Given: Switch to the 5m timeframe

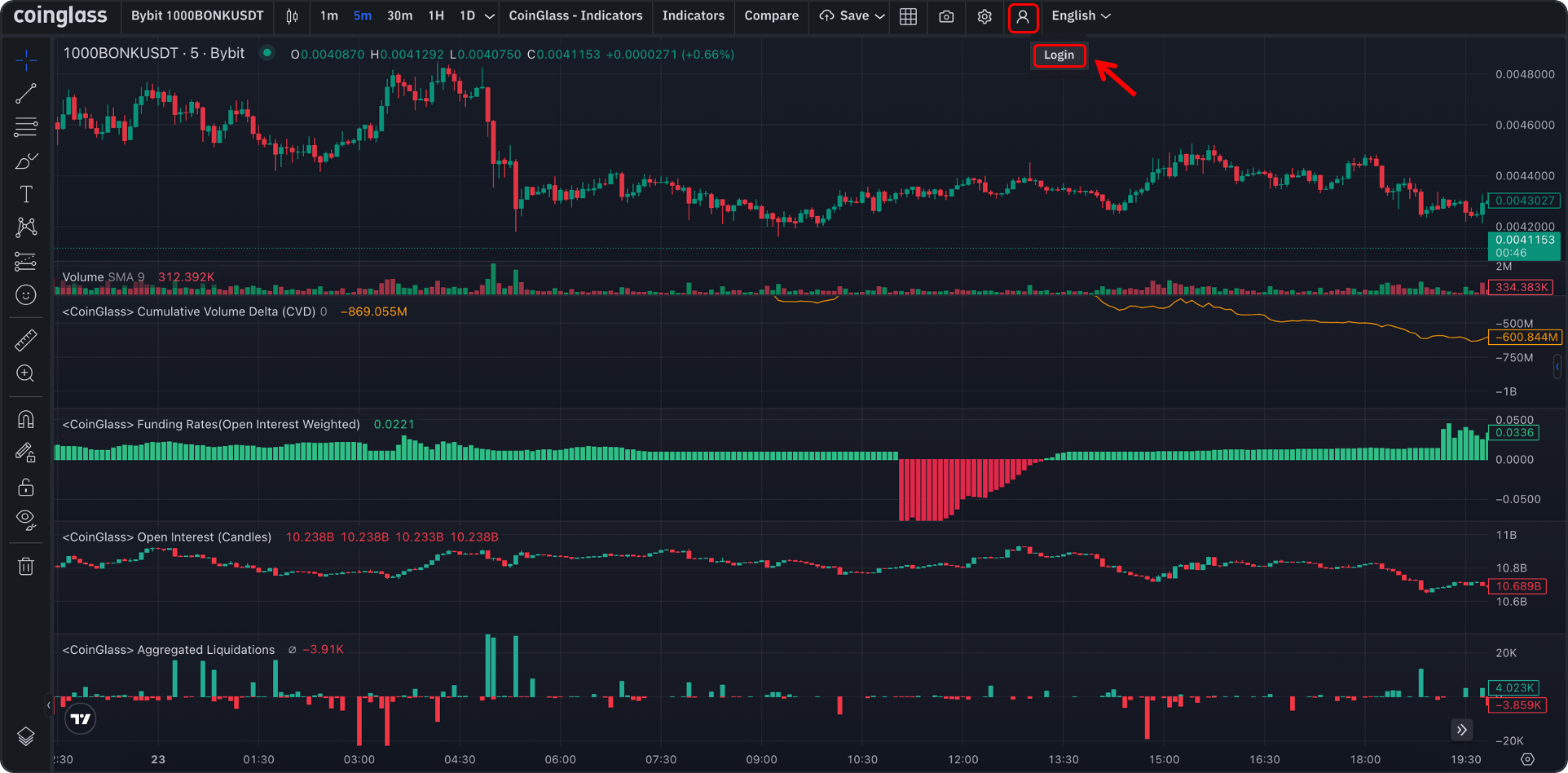Looking at the screenshot, I should pyautogui.click(x=363, y=16).
